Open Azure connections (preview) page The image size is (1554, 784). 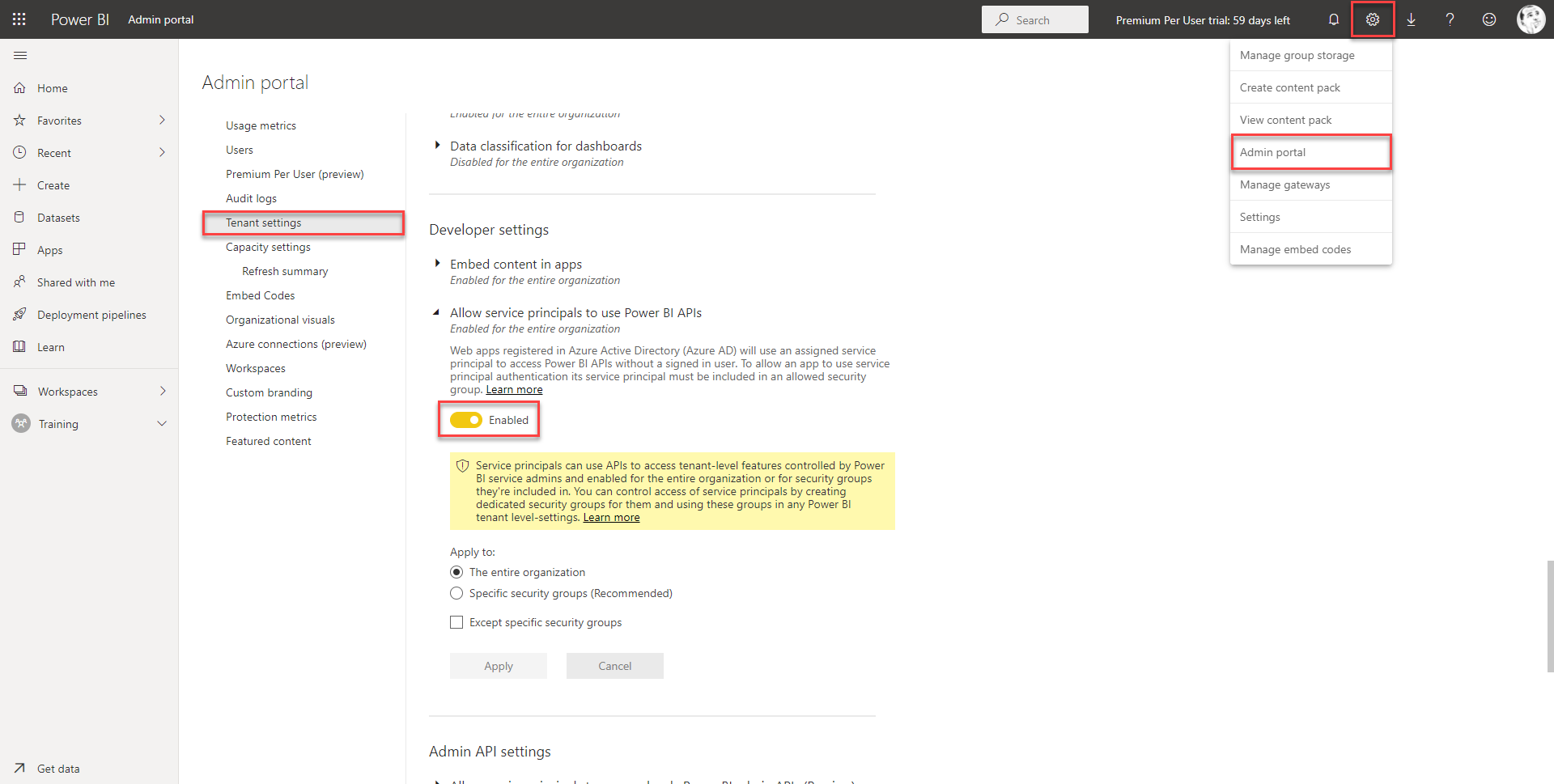(296, 344)
